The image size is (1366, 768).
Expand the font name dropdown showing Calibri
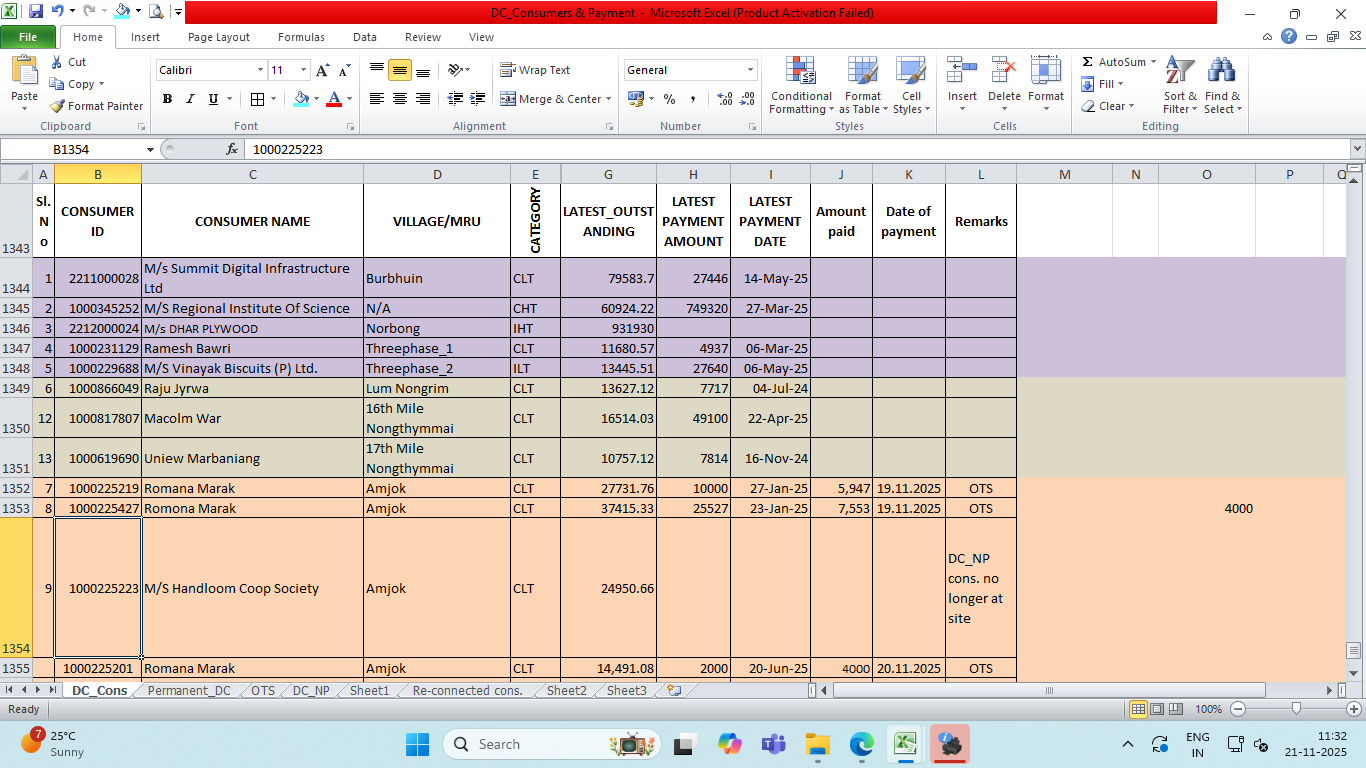(x=260, y=70)
